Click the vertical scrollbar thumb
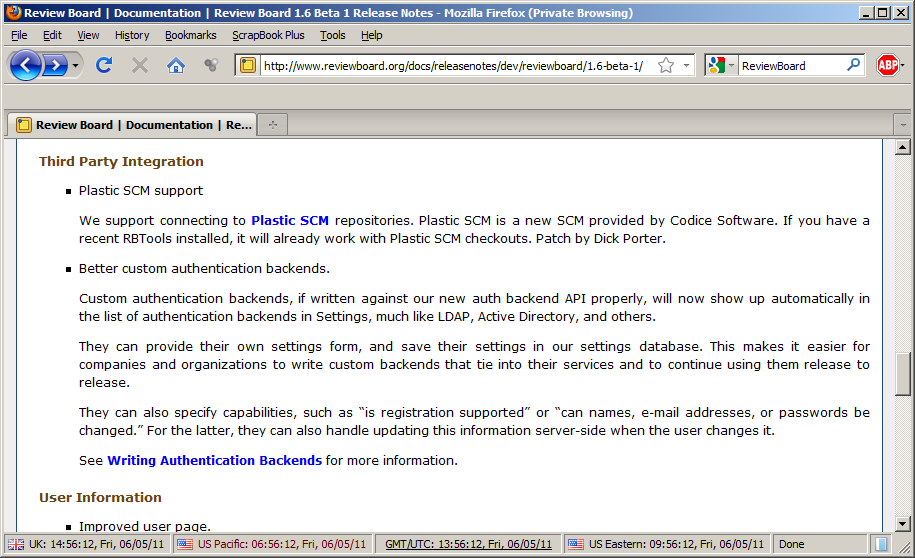 tap(902, 374)
